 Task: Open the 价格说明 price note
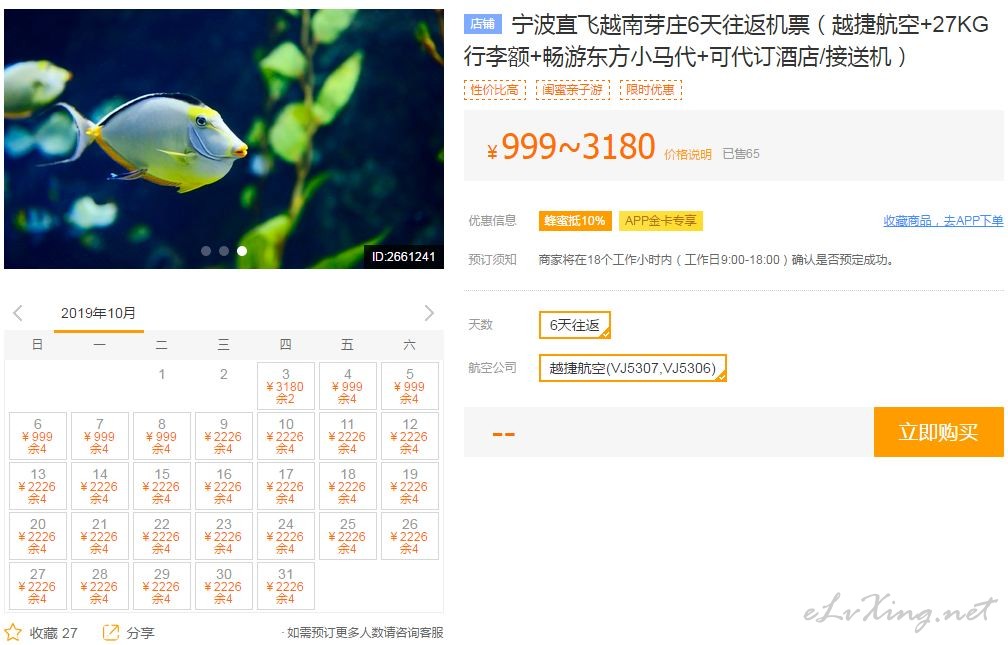pyautogui.click(x=687, y=154)
